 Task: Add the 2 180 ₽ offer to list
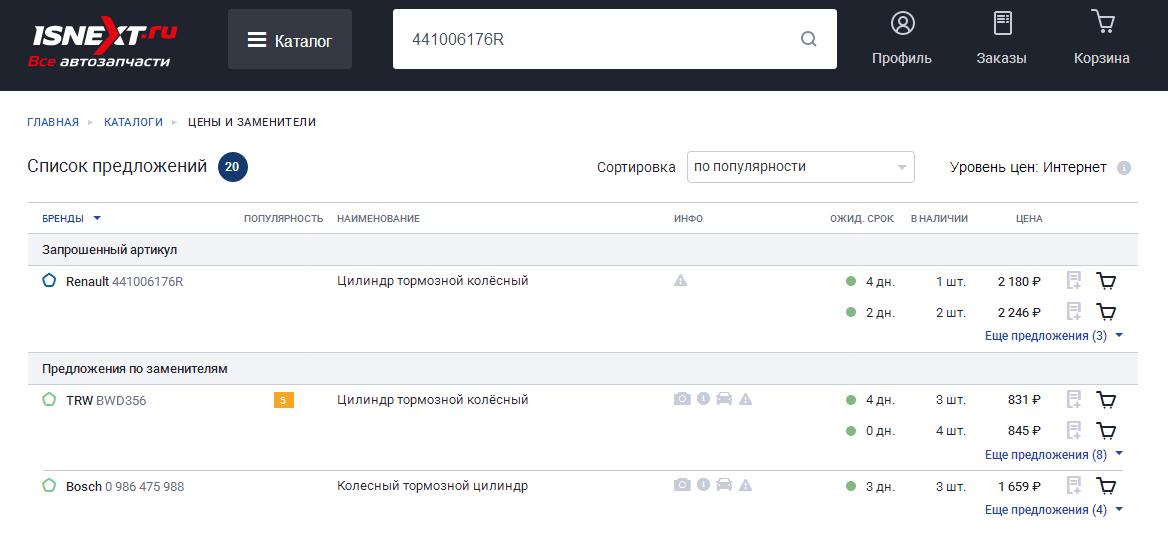tap(1073, 281)
